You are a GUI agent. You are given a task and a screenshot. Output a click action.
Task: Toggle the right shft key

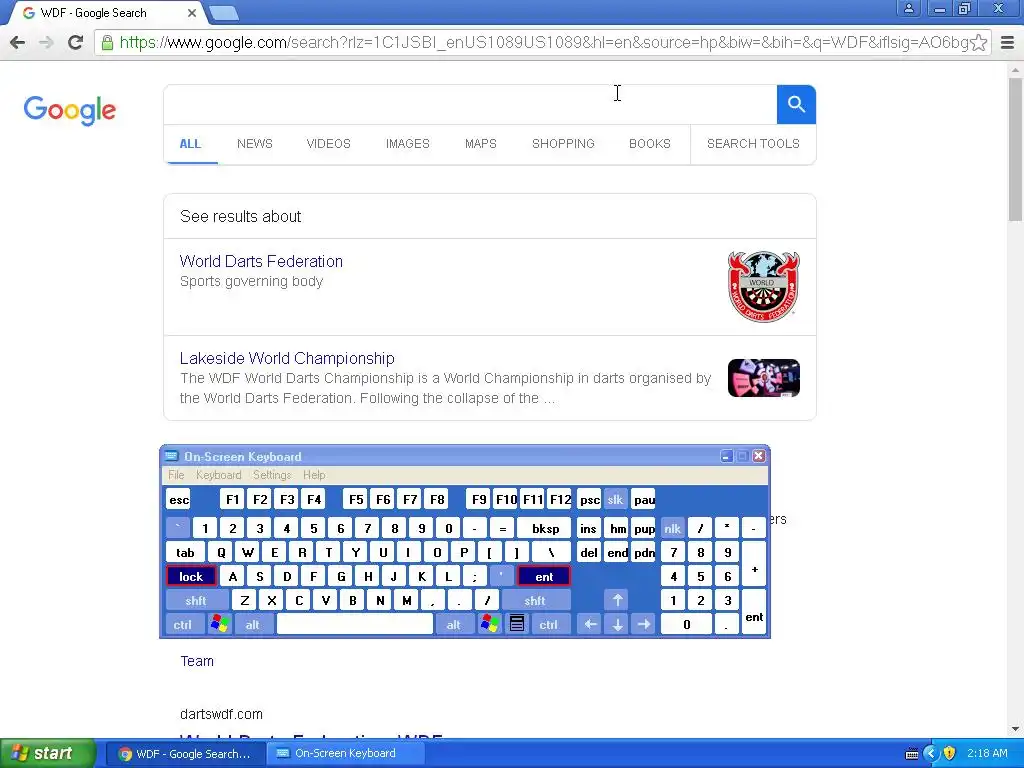535,600
